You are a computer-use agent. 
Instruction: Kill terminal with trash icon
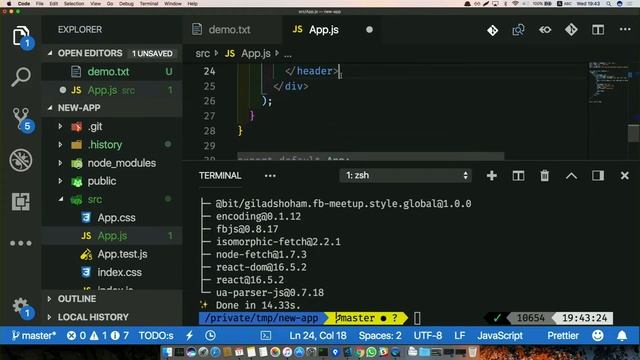[544, 176]
